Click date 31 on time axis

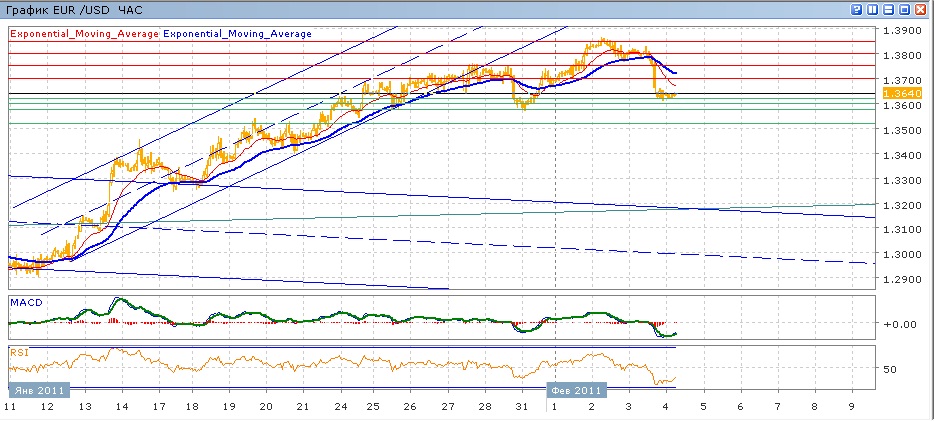(x=522, y=407)
